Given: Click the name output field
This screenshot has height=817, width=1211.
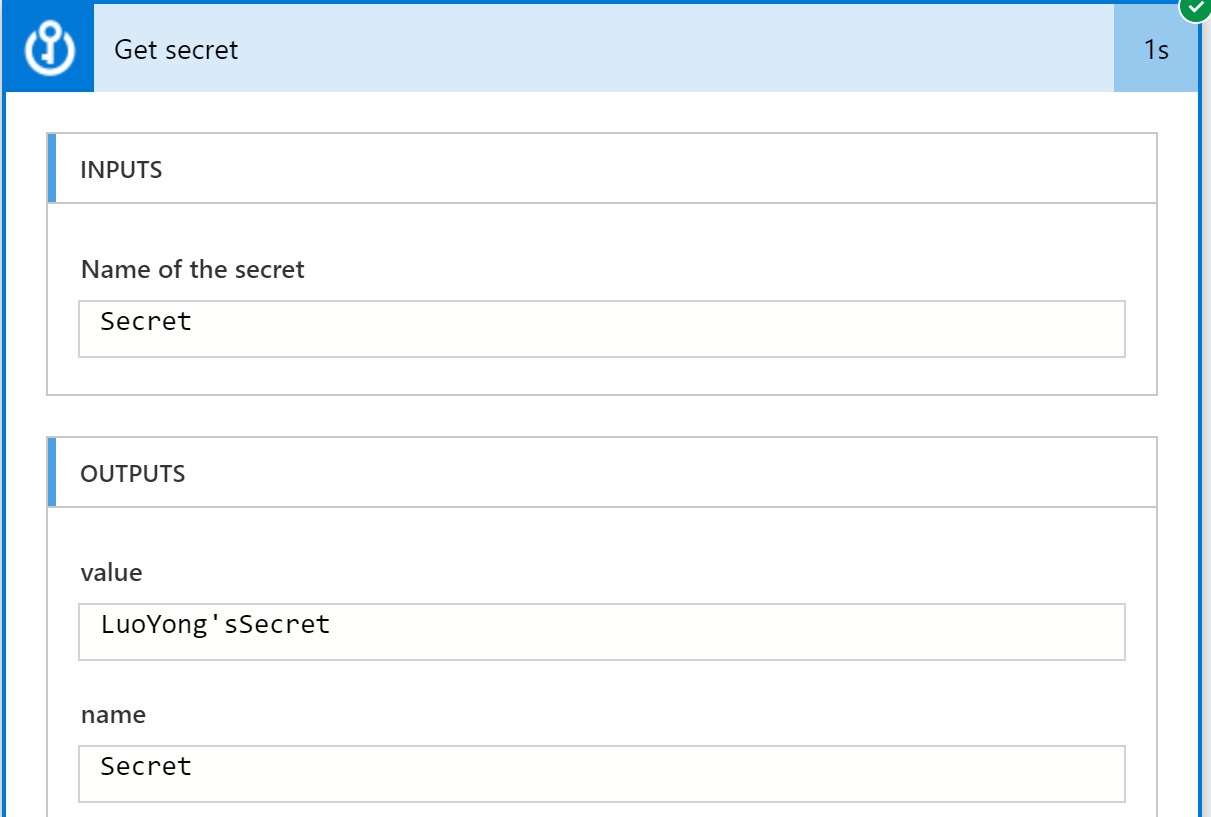Looking at the screenshot, I should (602, 773).
